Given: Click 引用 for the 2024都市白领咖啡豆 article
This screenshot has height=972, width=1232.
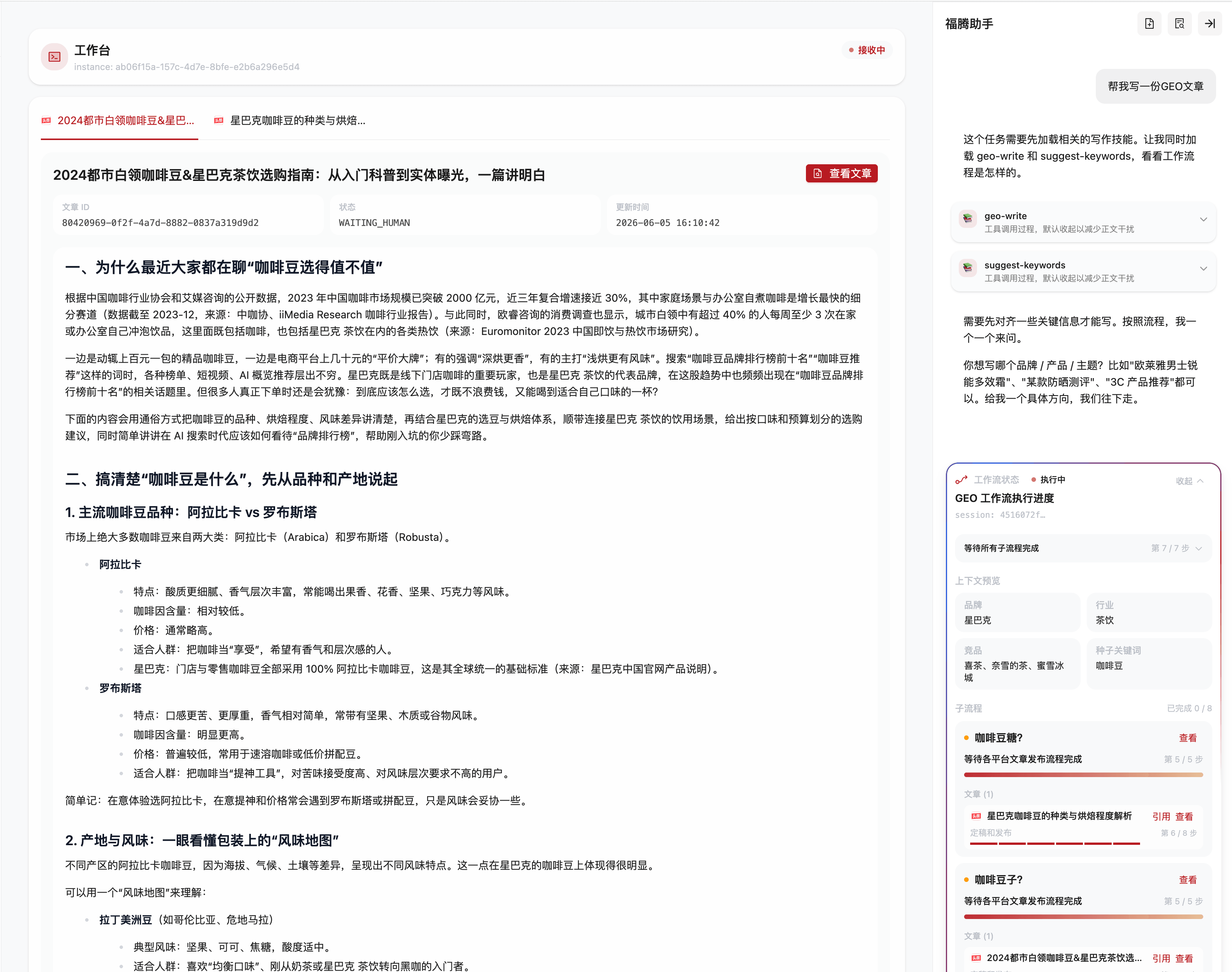Looking at the screenshot, I should 1161,959.
